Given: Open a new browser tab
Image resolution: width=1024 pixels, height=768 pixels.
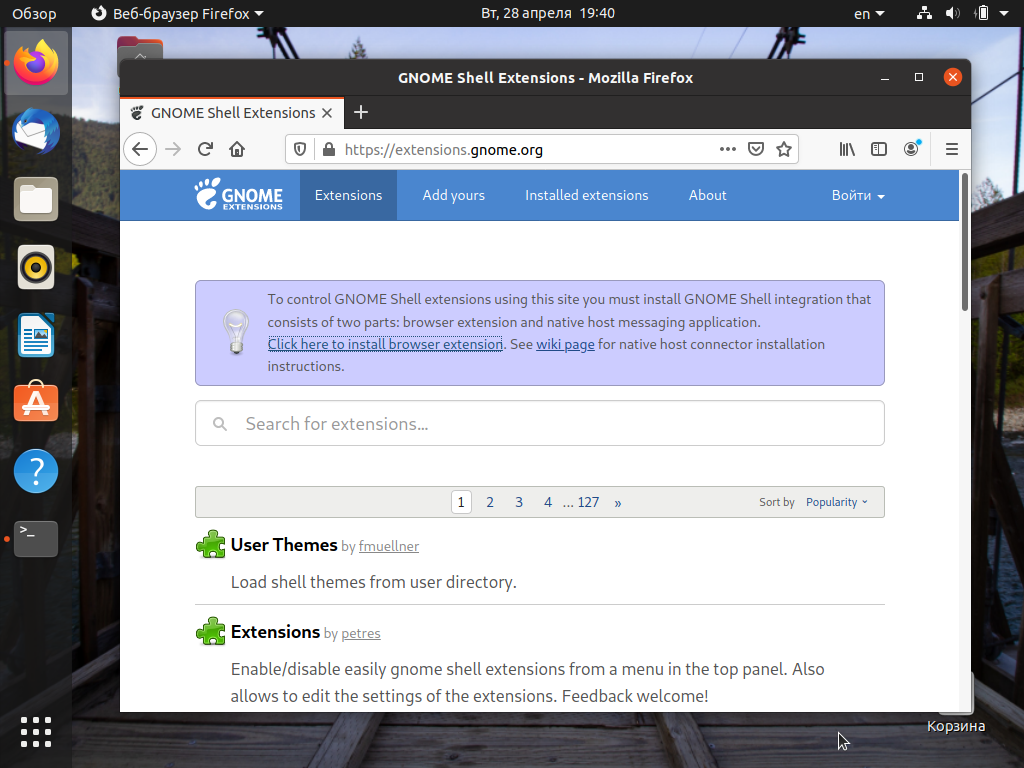Looking at the screenshot, I should [360, 112].
